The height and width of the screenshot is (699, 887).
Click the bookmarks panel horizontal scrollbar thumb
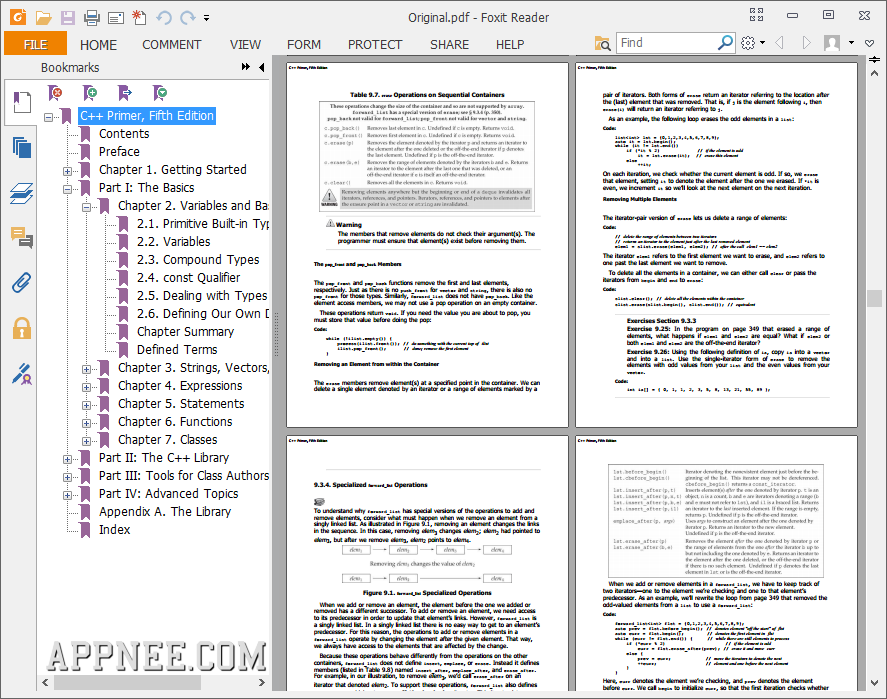[127, 683]
